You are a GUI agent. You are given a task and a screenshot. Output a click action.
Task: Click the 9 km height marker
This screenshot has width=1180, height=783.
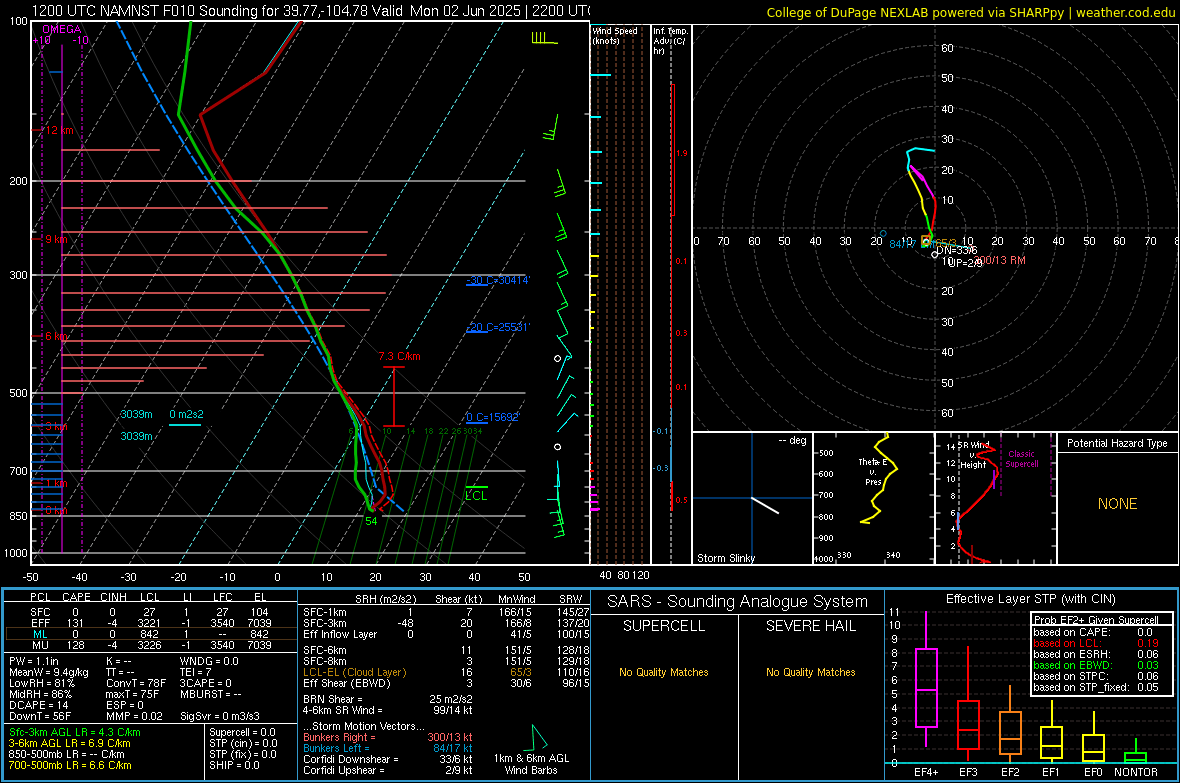point(56,239)
